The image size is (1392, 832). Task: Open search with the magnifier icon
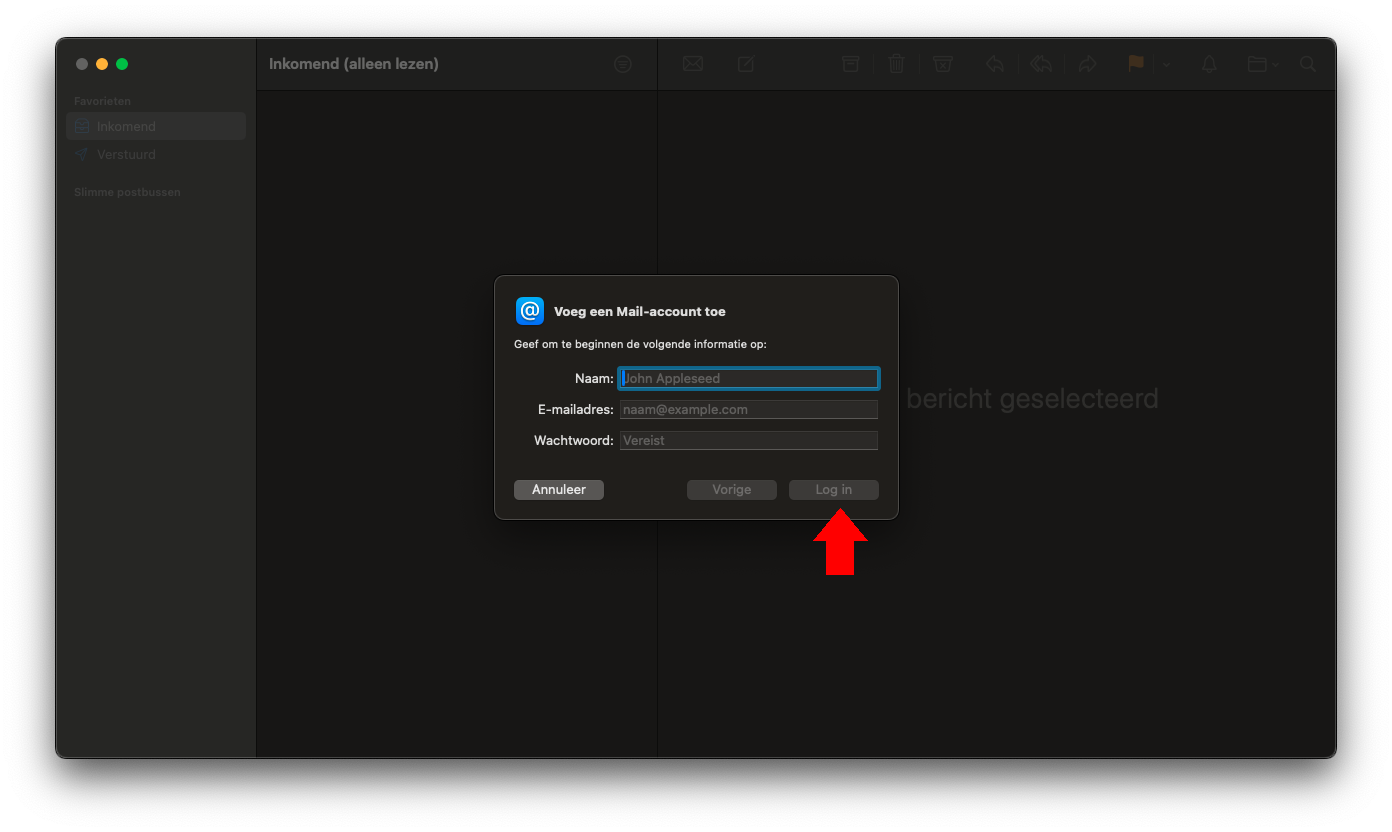1308,63
